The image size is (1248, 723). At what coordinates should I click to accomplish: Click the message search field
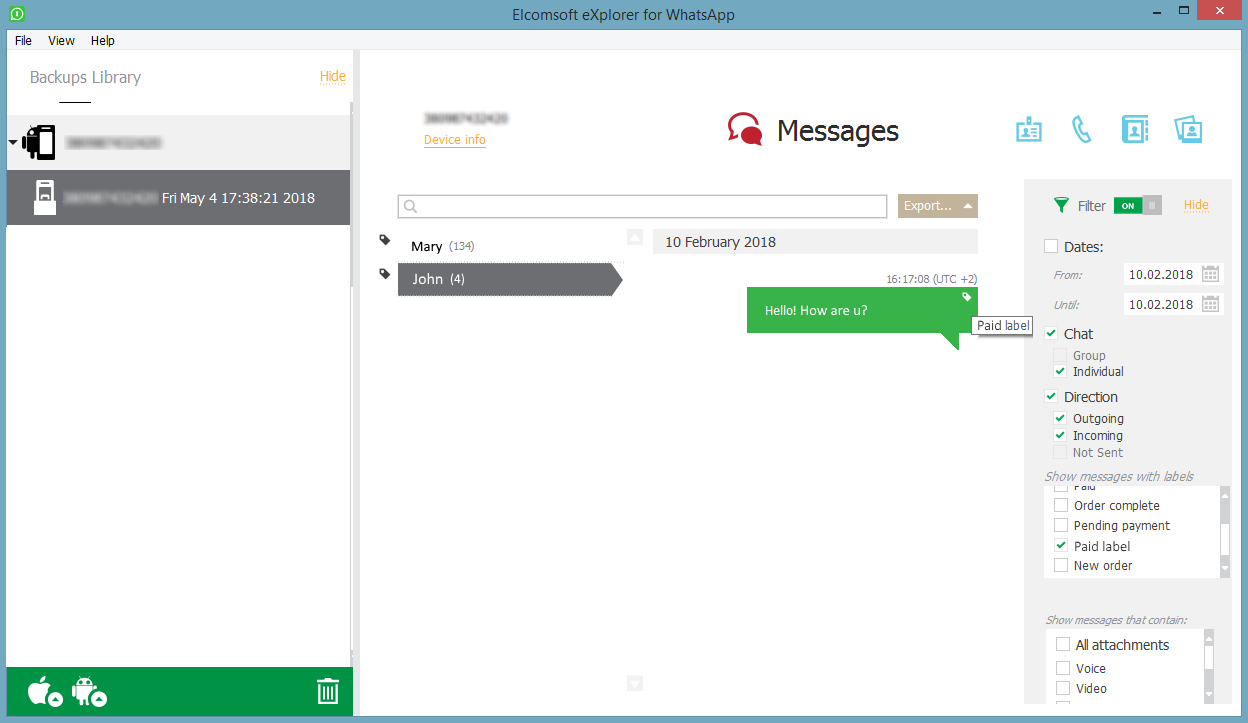(642, 206)
